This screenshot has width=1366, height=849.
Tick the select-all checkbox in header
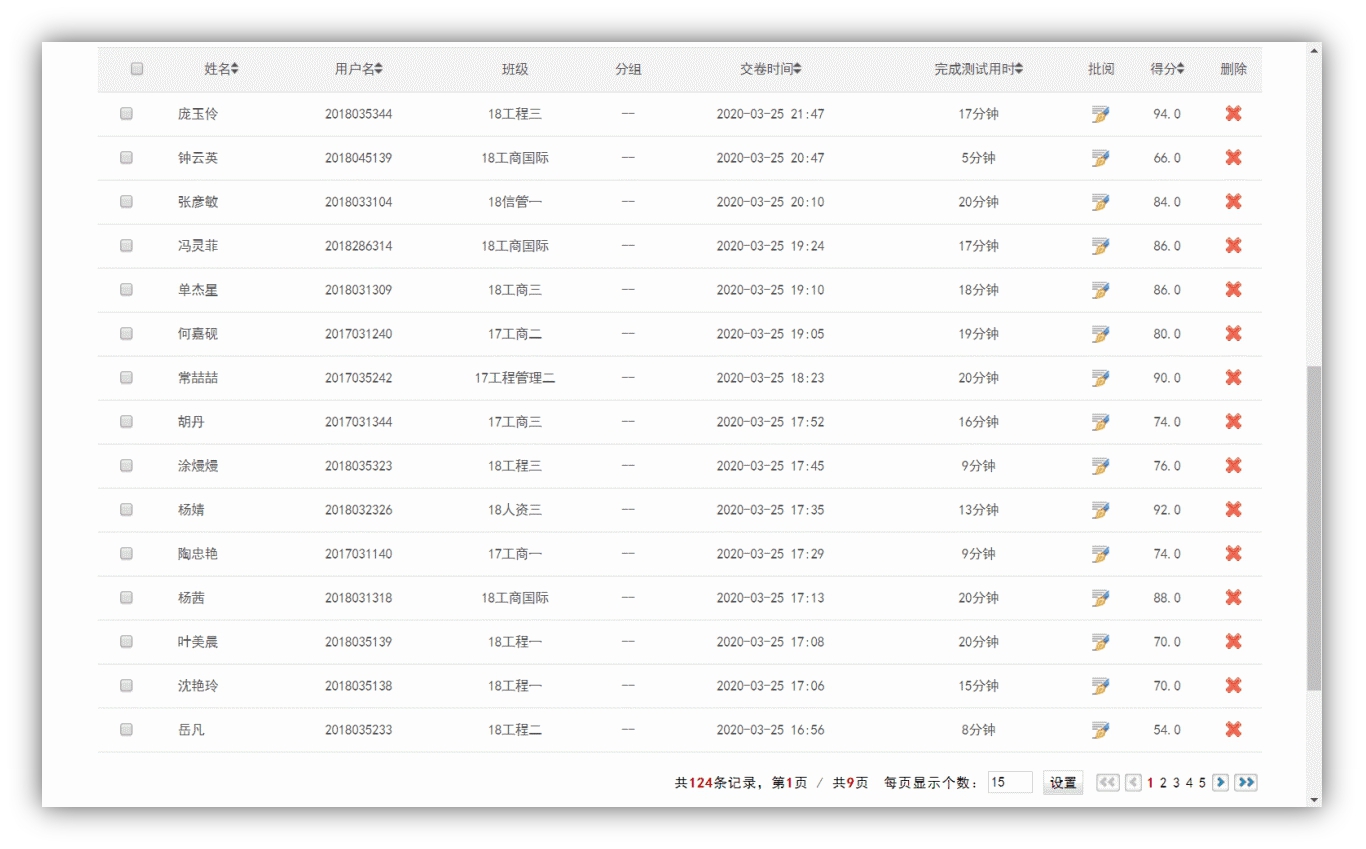pyautogui.click(x=137, y=69)
